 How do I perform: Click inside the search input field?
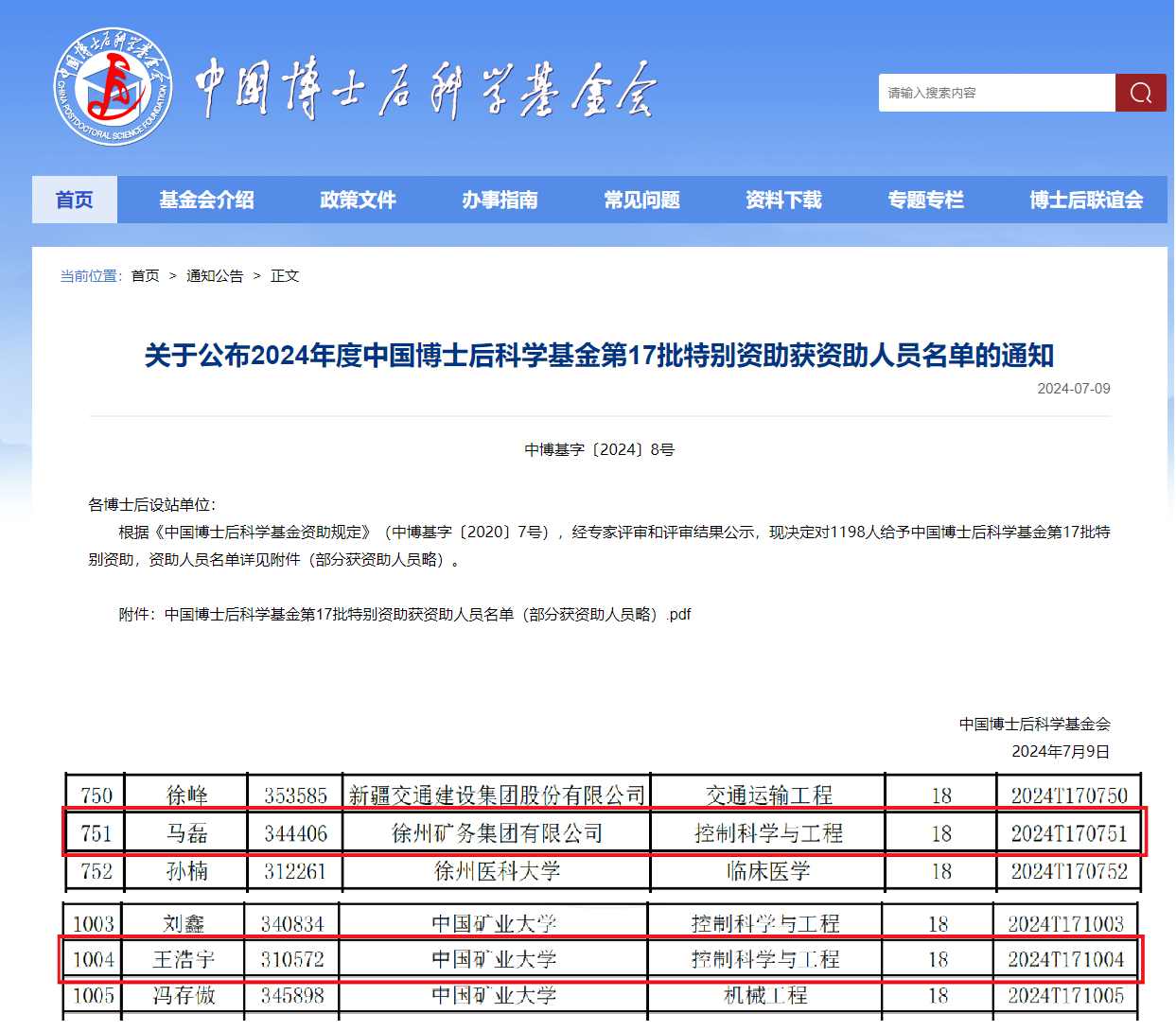tap(995, 93)
